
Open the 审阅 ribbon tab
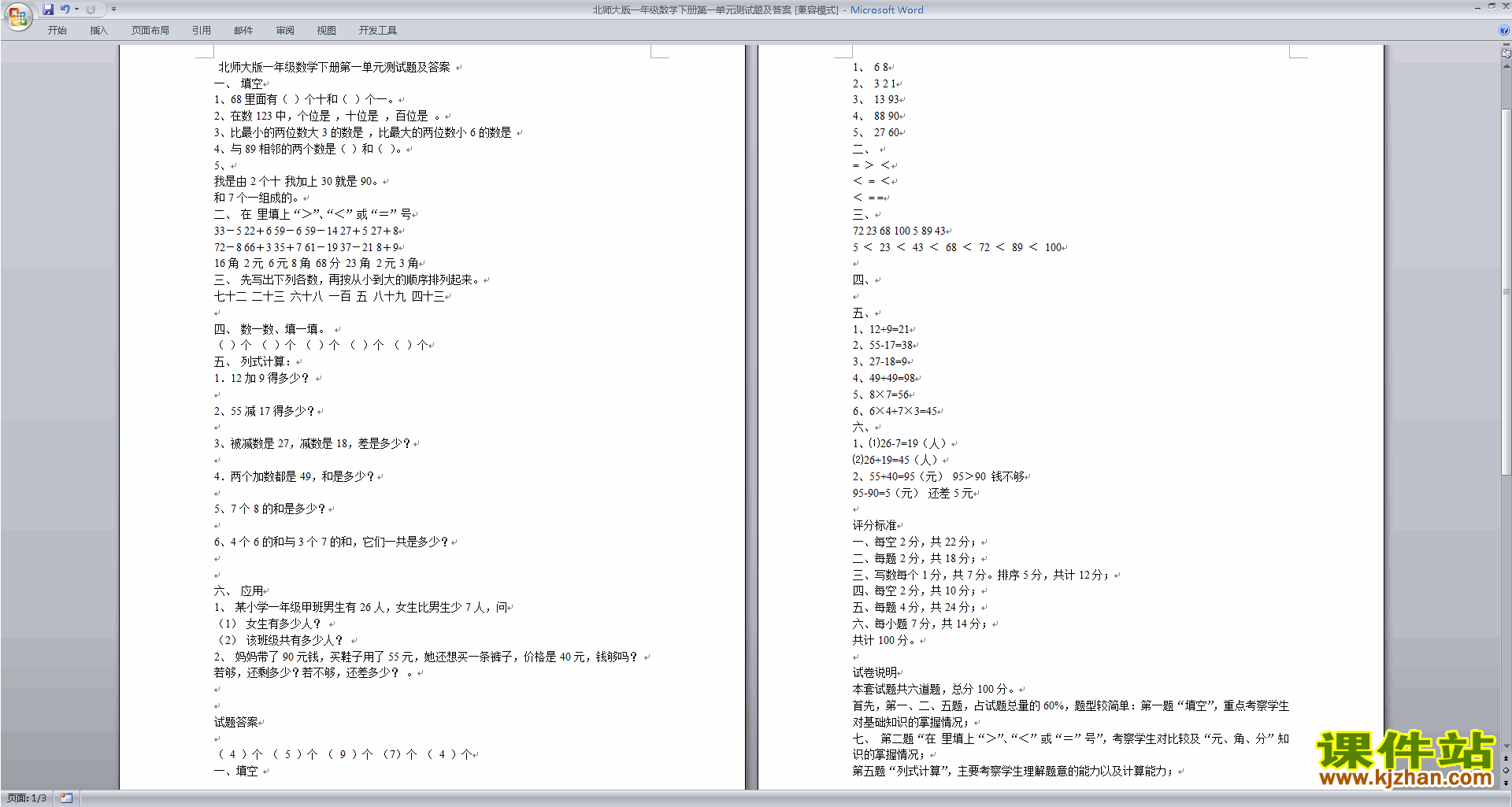pos(285,31)
